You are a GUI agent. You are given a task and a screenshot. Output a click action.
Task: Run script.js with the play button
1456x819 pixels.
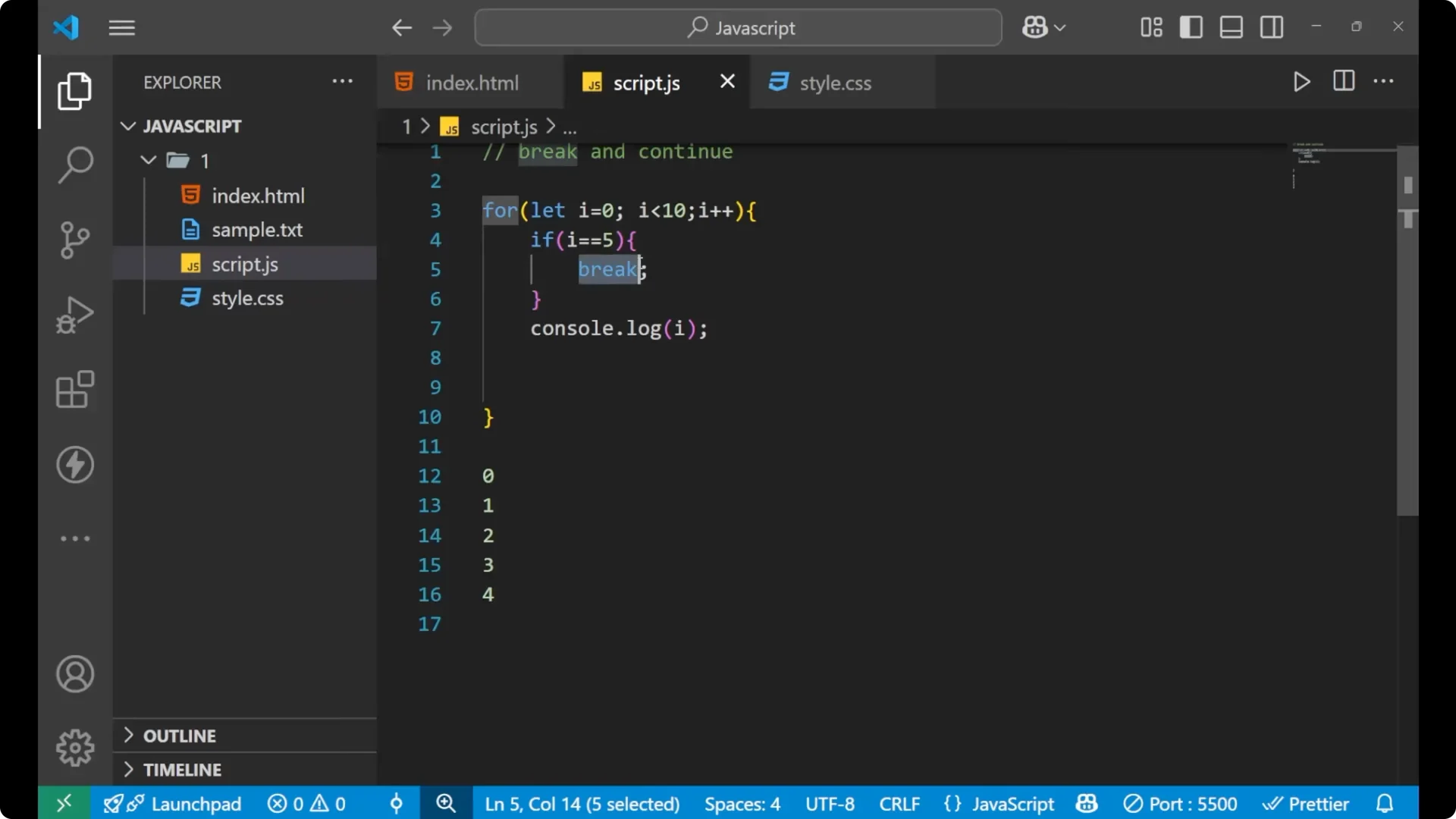(1301, 82)
